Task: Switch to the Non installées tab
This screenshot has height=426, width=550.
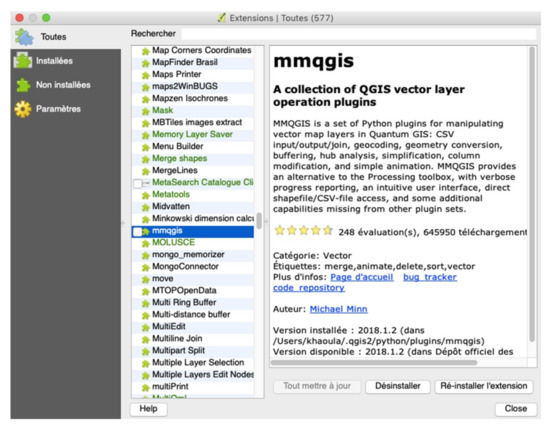Action: pyautogui.click(x=66, y=85)
